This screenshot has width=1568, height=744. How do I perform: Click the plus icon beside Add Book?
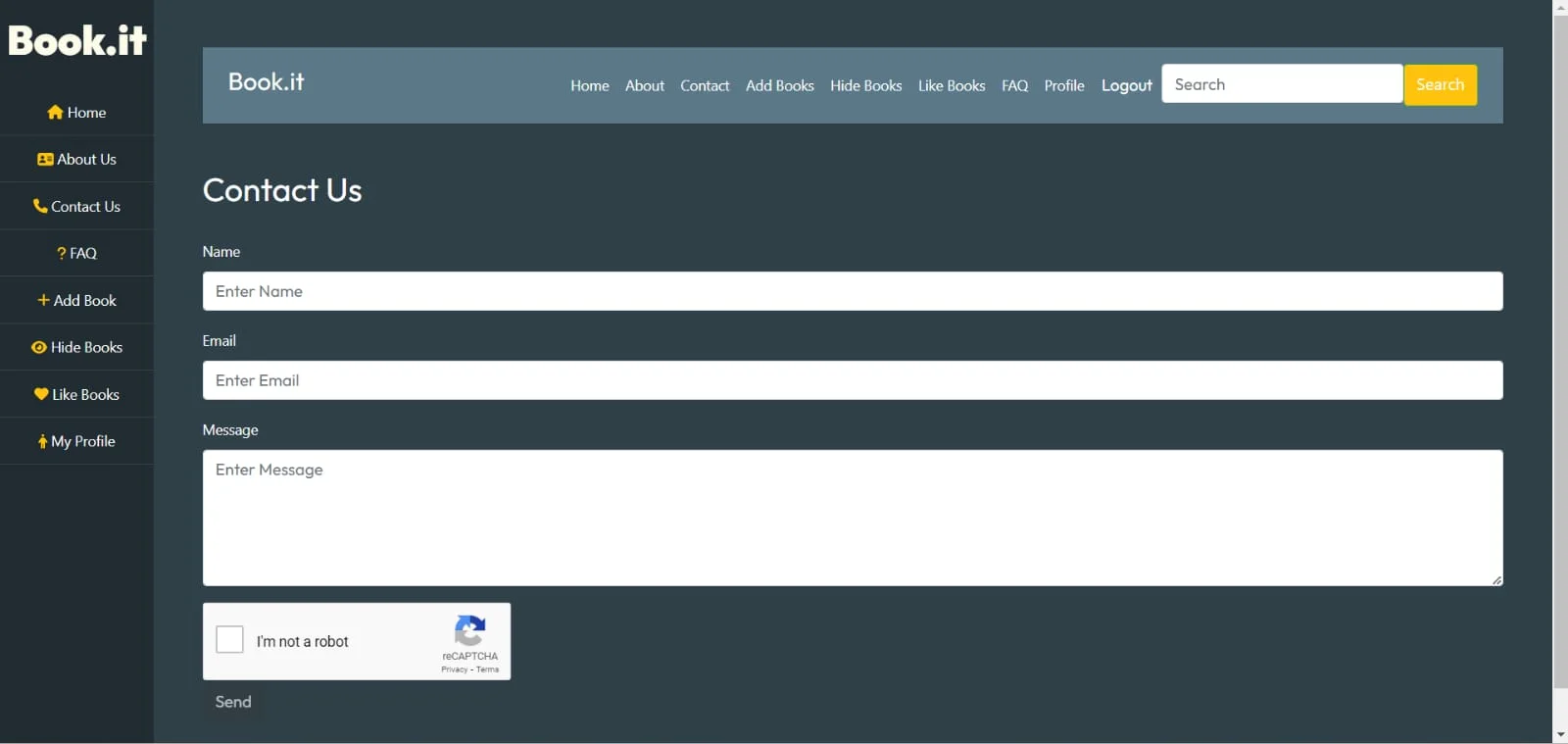43,300
